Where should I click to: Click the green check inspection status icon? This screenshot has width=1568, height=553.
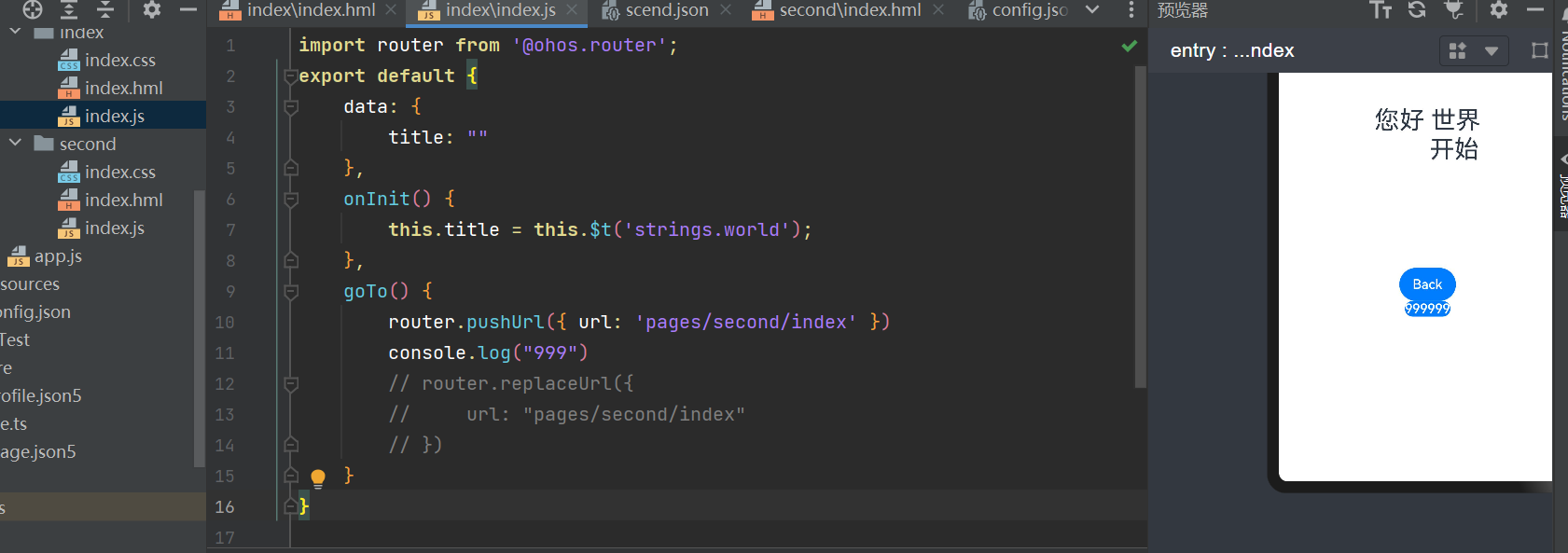tap(1129, 45)
